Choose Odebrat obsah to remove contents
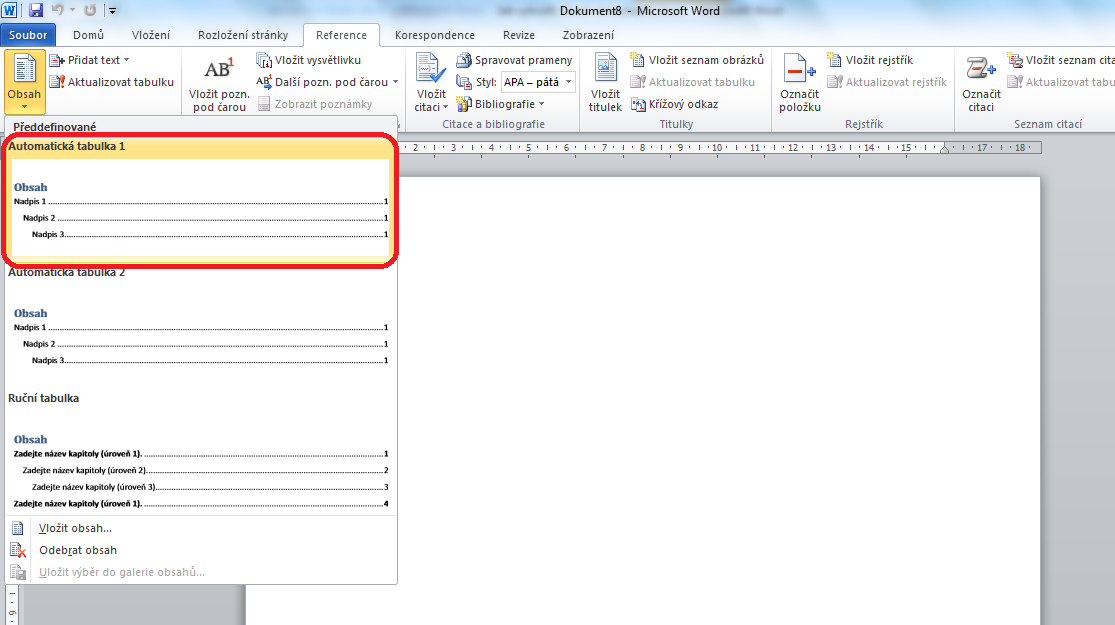This screenshot has width=1115, height=625. [78, 550]
